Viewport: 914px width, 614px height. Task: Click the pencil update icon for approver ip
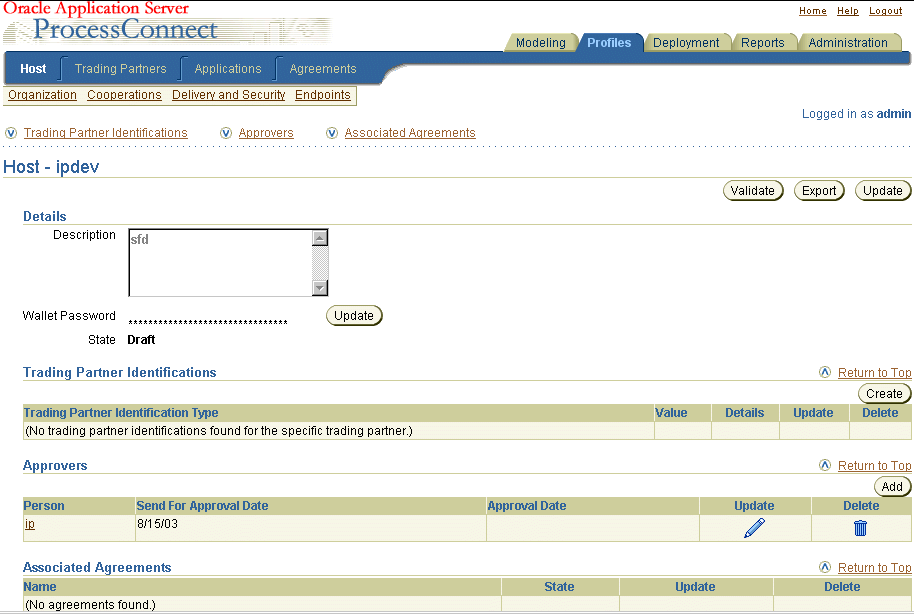point(754,528)
